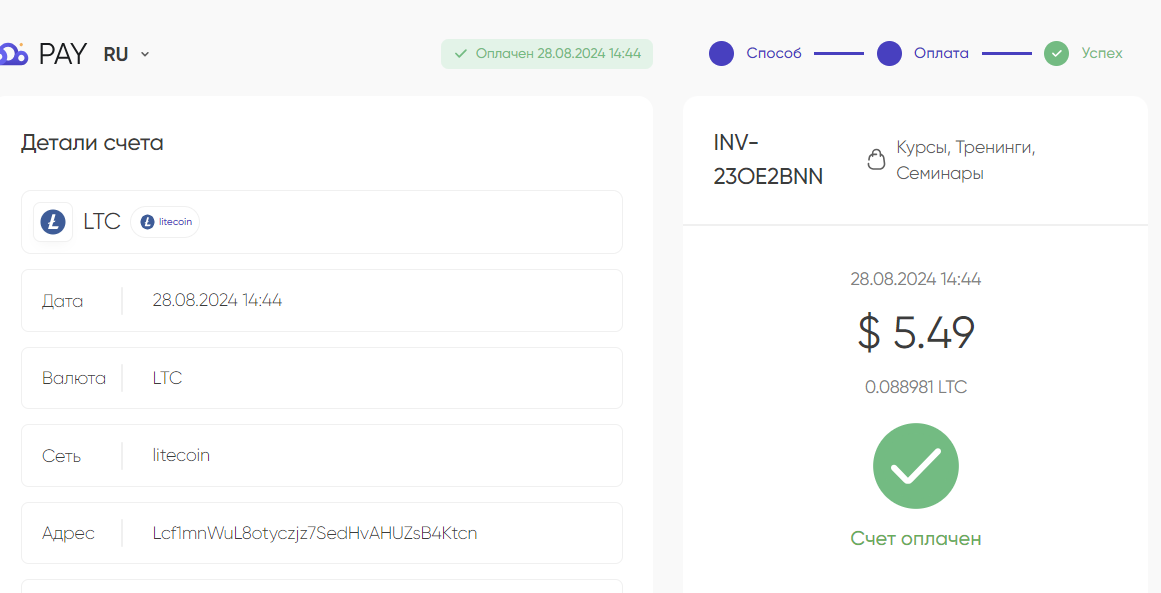Select the wallet address text field

click(x=322, y=533)
